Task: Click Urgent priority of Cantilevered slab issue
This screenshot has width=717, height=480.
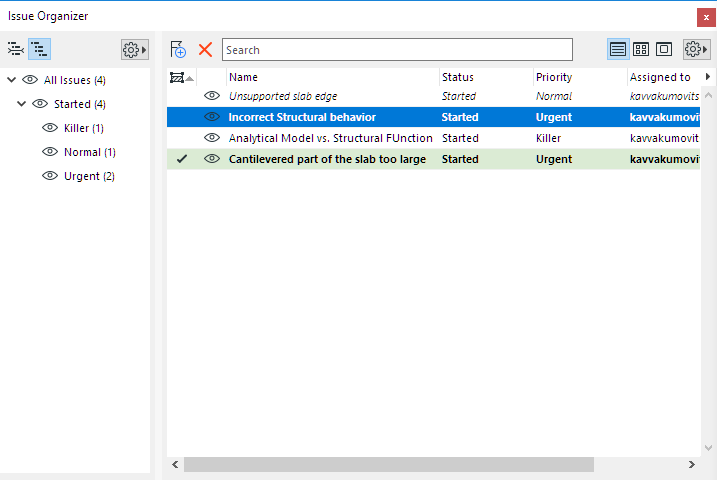Action: tap(554, 160)
